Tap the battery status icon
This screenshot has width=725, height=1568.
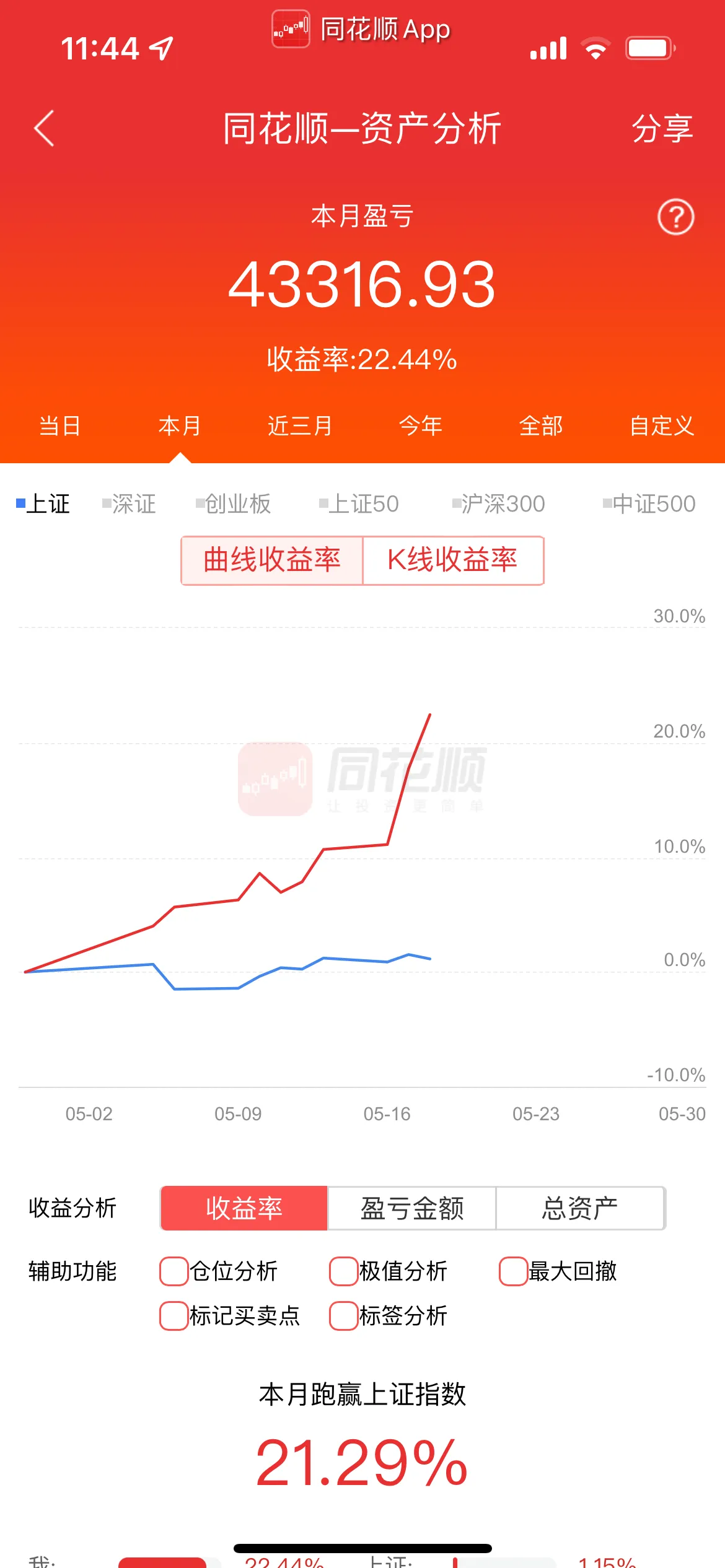[x=650, y=48]
